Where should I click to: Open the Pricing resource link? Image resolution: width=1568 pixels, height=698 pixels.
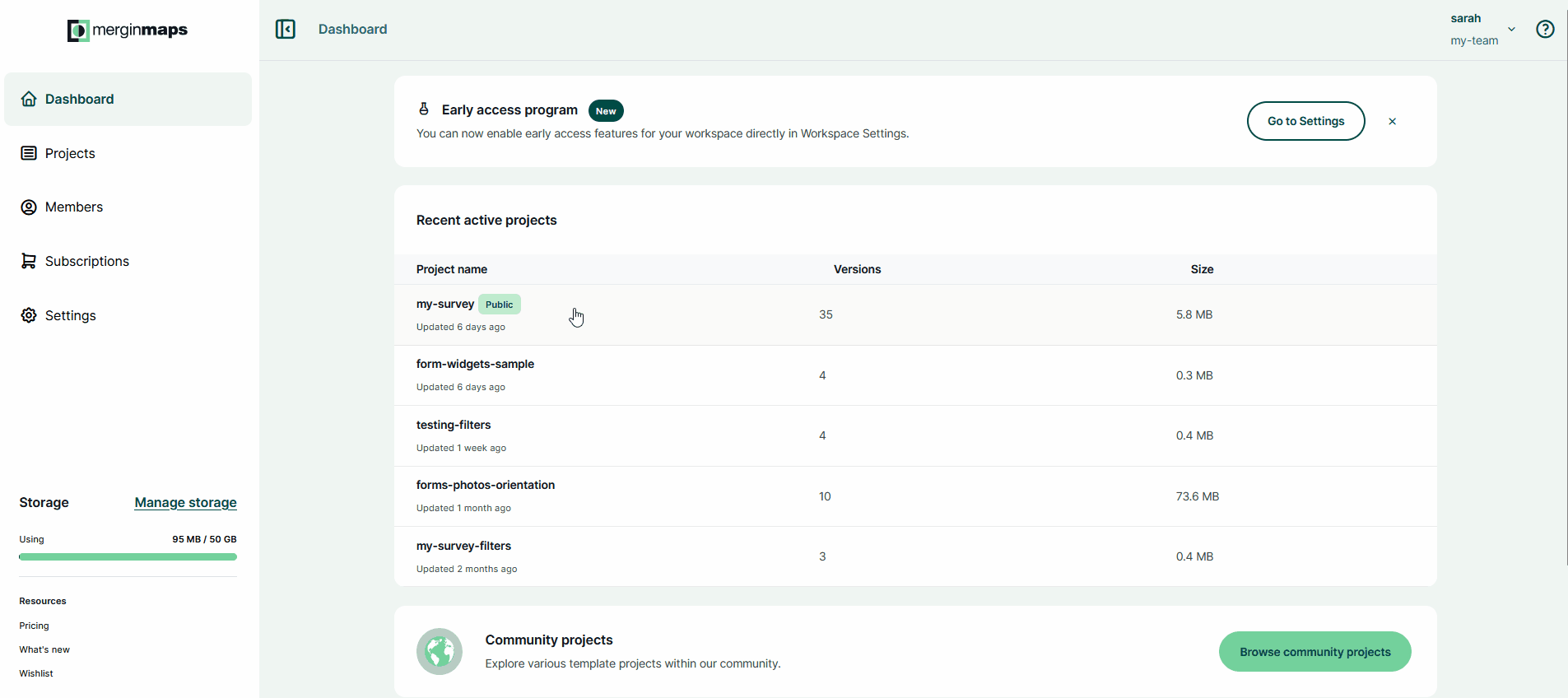tap(35, 626)
